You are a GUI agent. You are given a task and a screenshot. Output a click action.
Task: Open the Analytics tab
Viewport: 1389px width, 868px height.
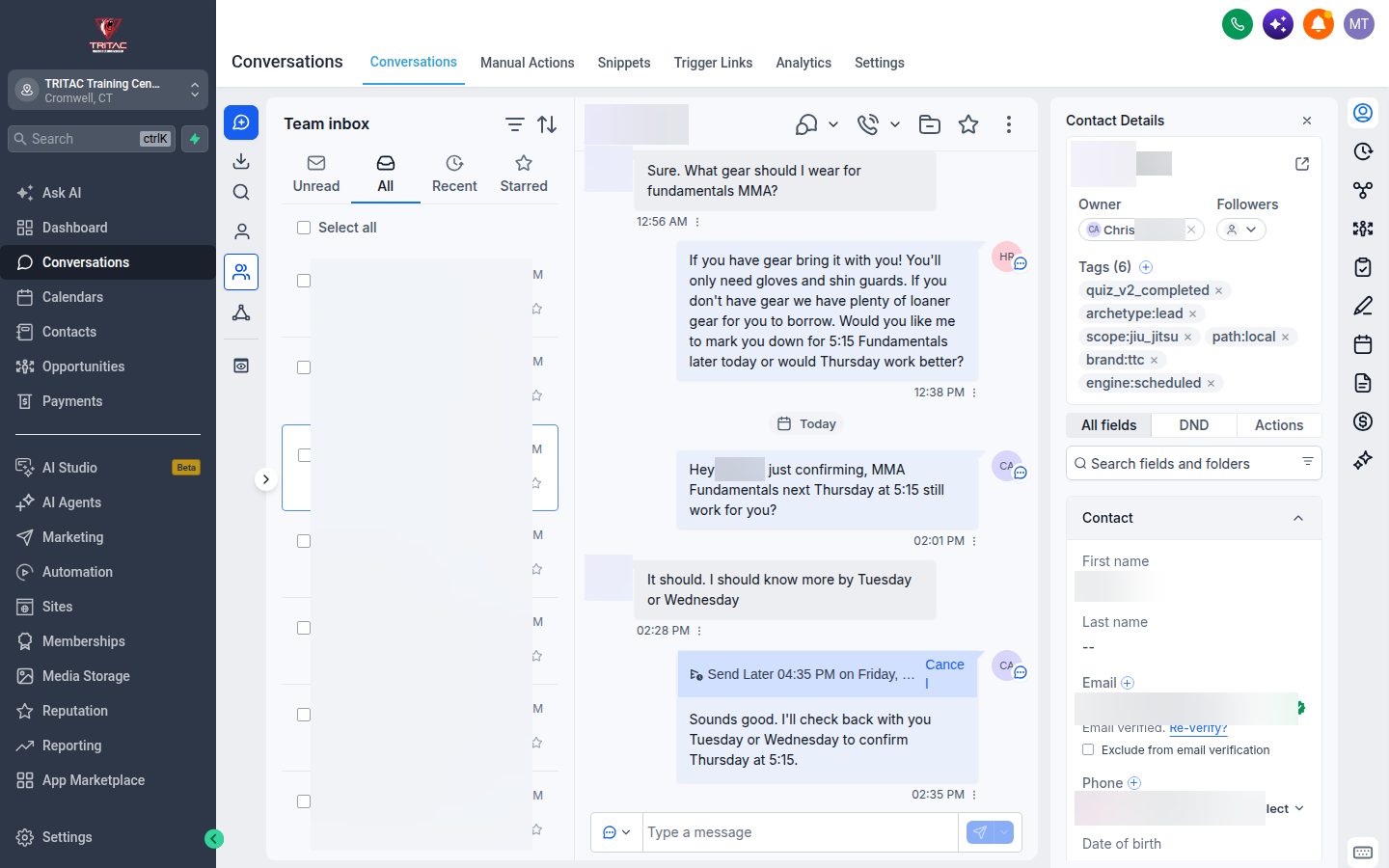coord(803,63)
